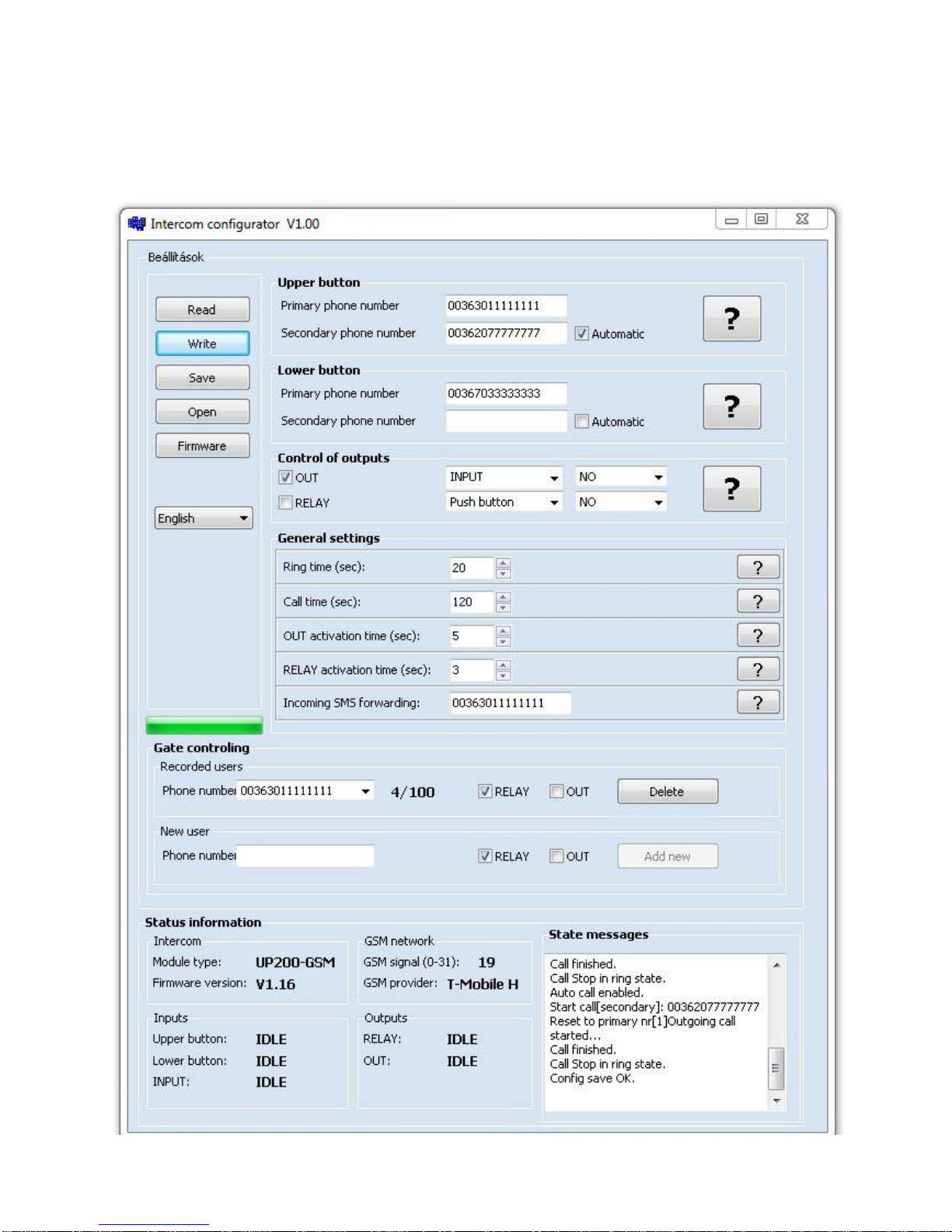This screenshot has height=1232, width=952.
Task: Focus Lower button primary phone number field
Action: pos(506,393)
